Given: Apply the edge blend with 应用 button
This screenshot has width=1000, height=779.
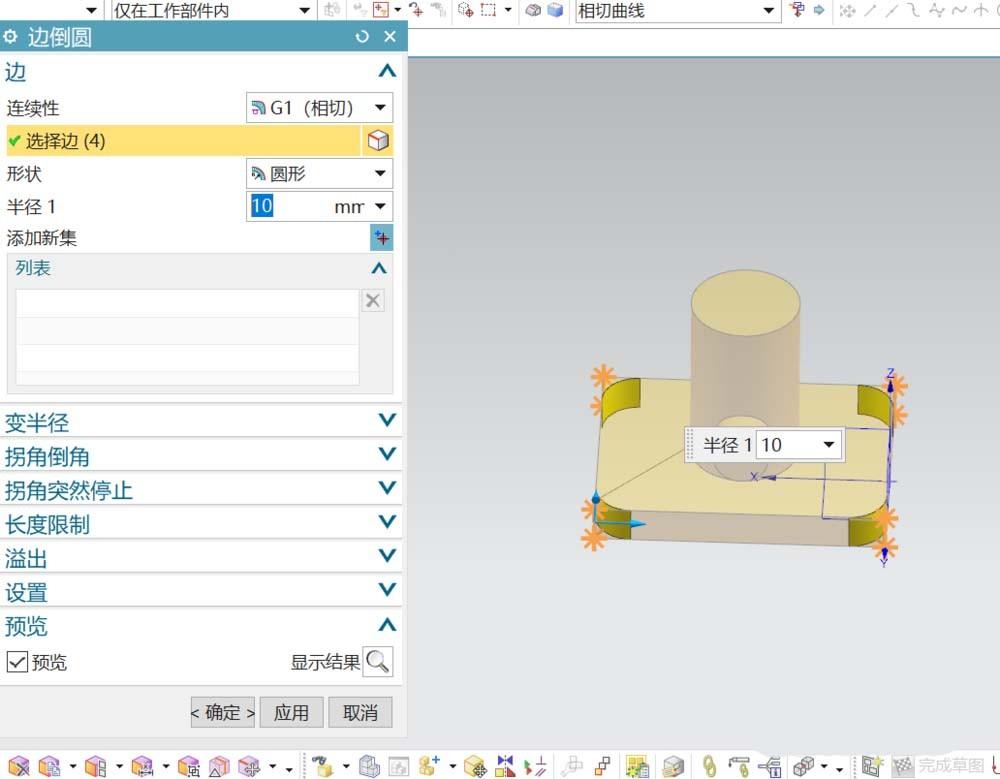Looking at the screenshot, I should pos(291,712).
